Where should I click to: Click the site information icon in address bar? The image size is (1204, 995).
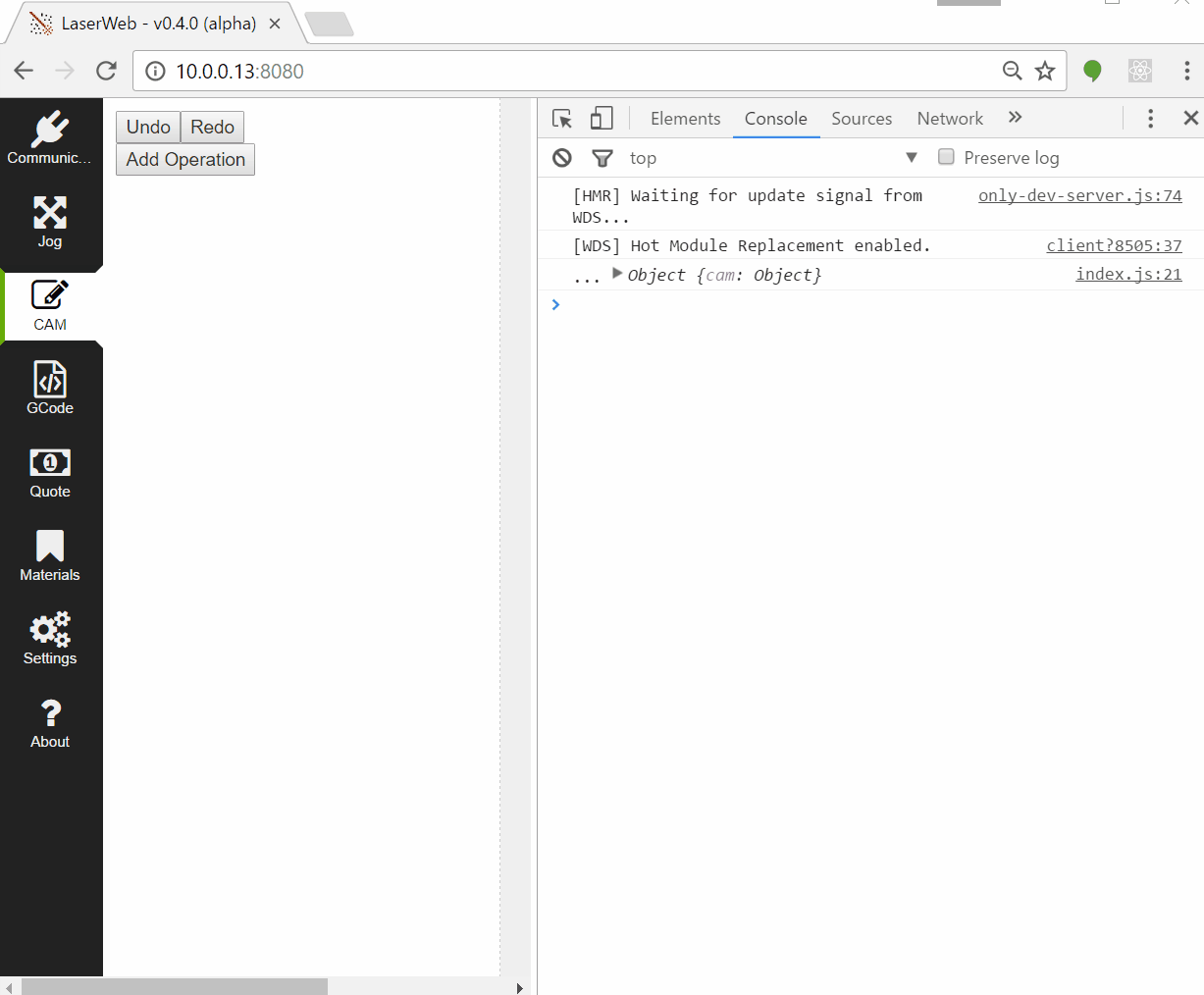(155, 71)
